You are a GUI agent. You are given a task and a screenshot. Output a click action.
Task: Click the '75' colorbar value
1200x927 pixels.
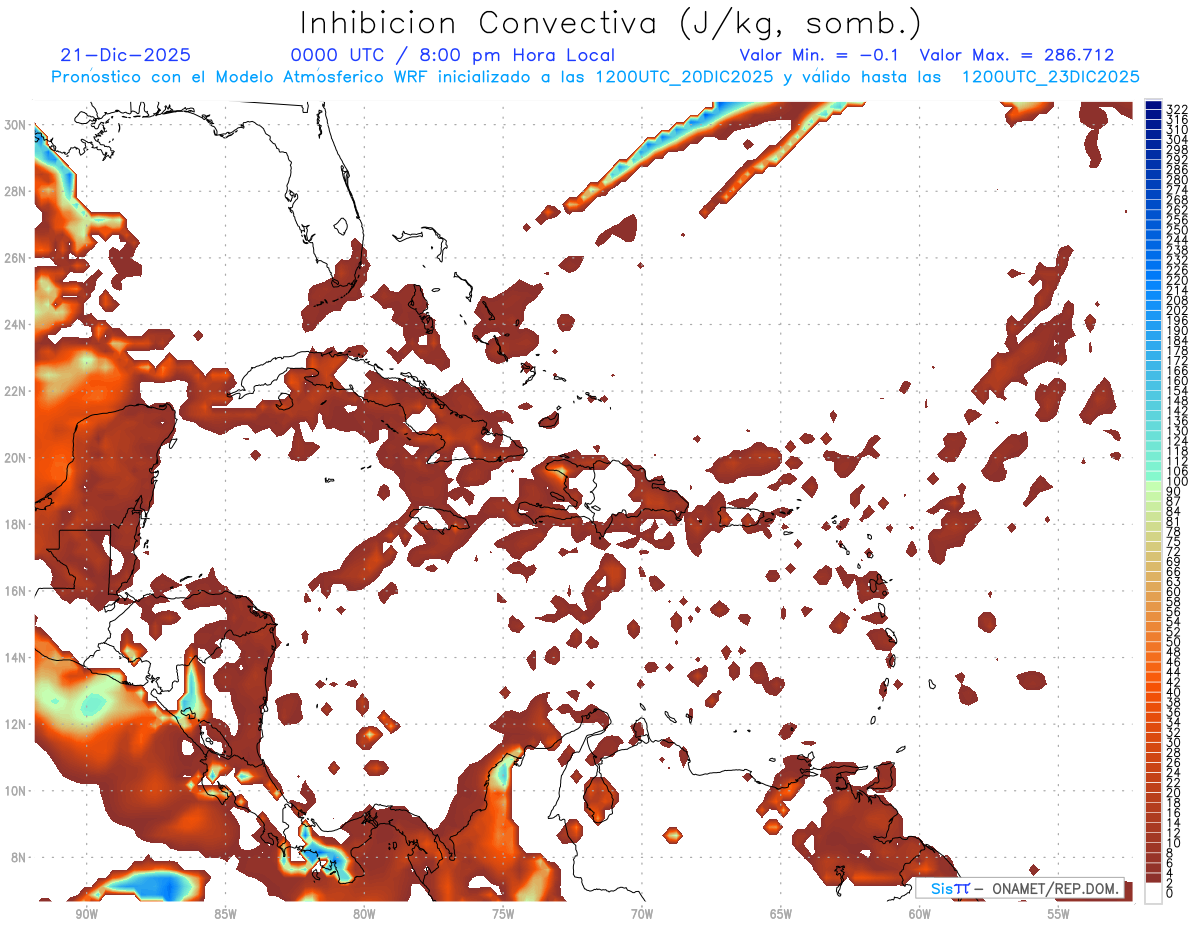coord(1174,542)
